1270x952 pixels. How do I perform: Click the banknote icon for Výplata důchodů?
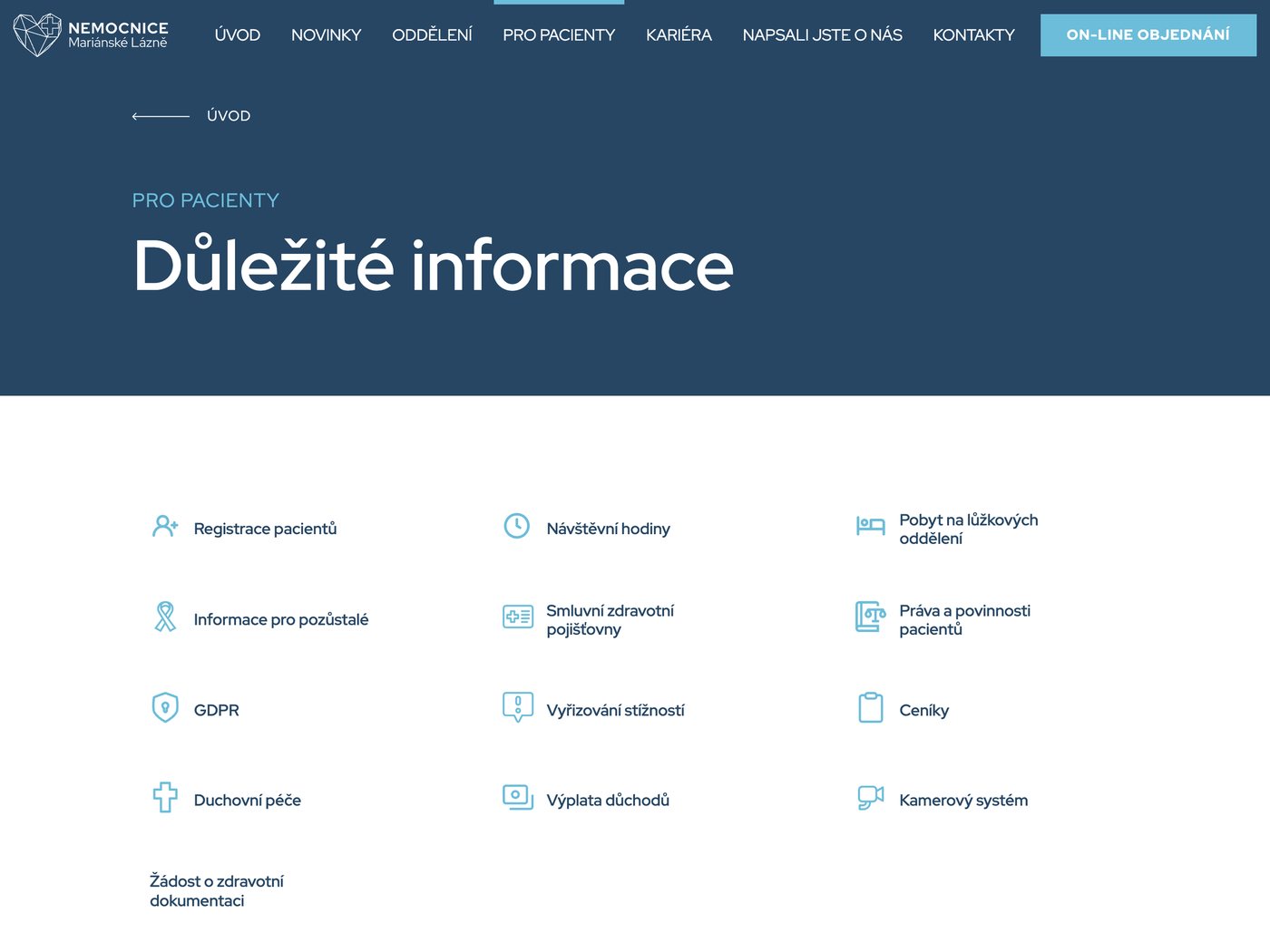tap(518, 797)
